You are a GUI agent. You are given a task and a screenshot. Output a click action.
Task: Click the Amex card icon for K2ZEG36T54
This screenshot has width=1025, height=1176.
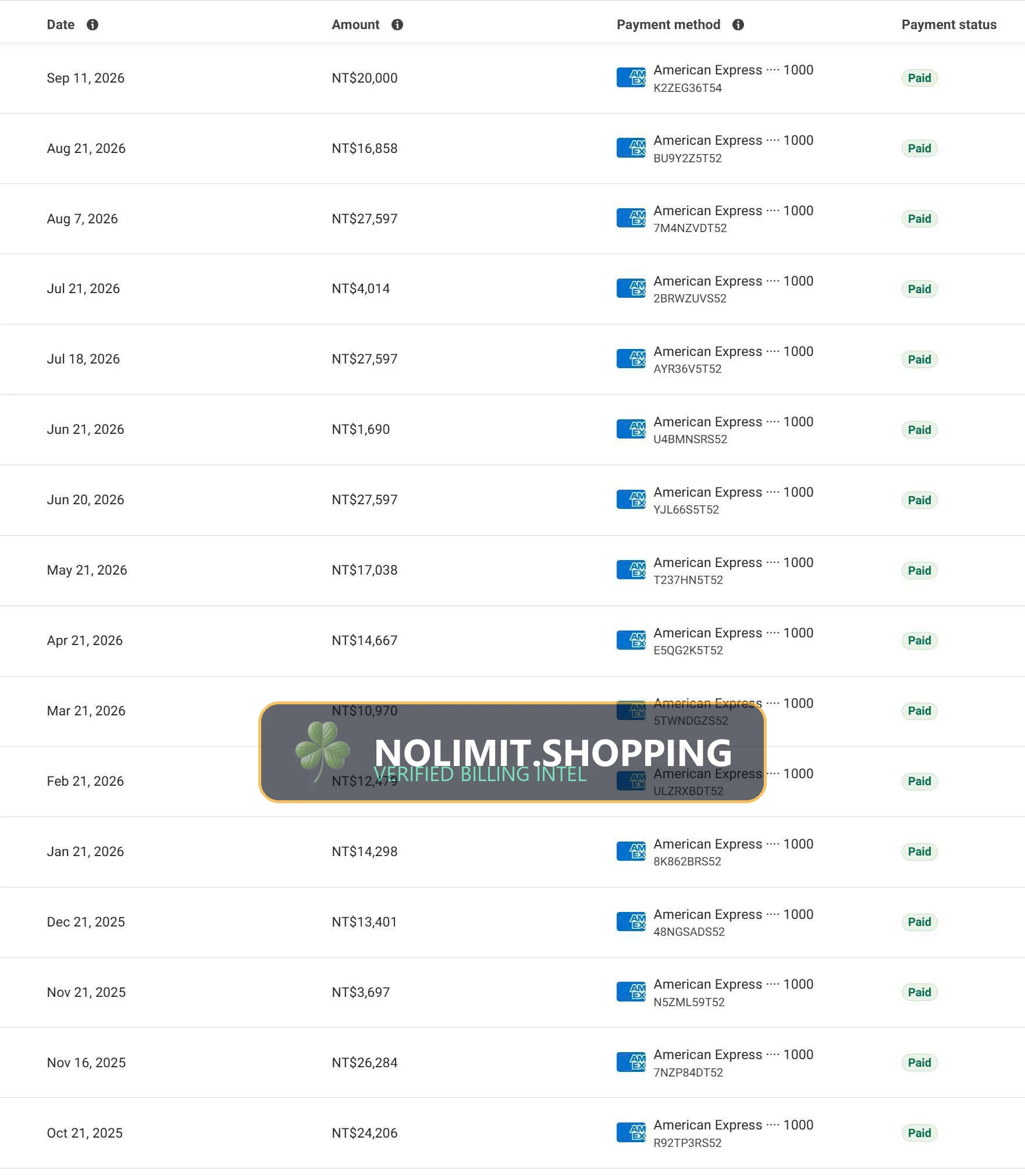[x=631, y=77]
